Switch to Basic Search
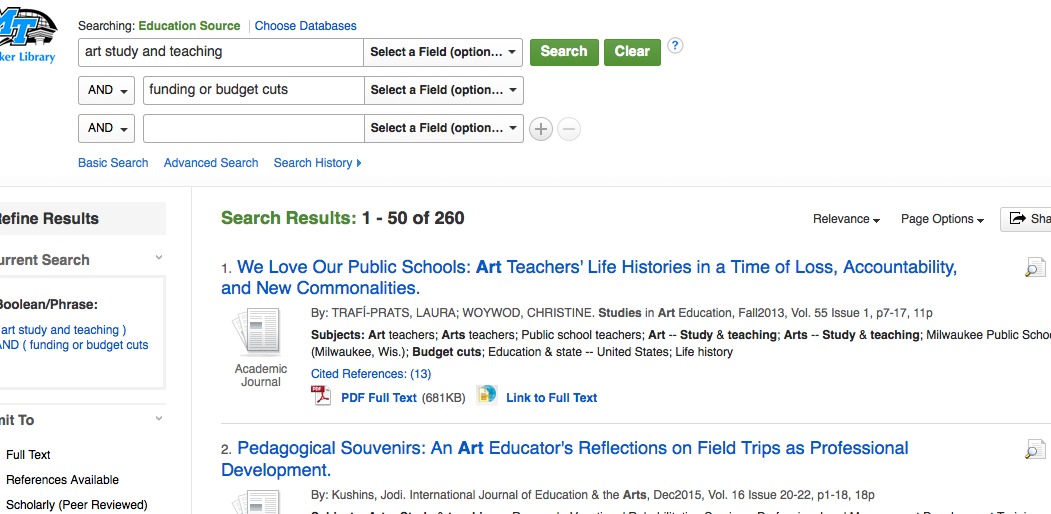1051x514 pixels. click(x=113, y=163)
